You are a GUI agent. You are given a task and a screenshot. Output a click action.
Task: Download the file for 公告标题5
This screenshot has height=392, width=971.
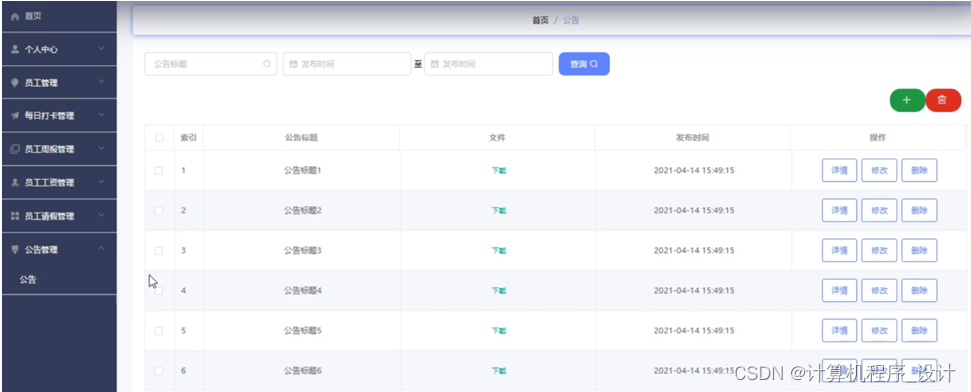[499, 331]
